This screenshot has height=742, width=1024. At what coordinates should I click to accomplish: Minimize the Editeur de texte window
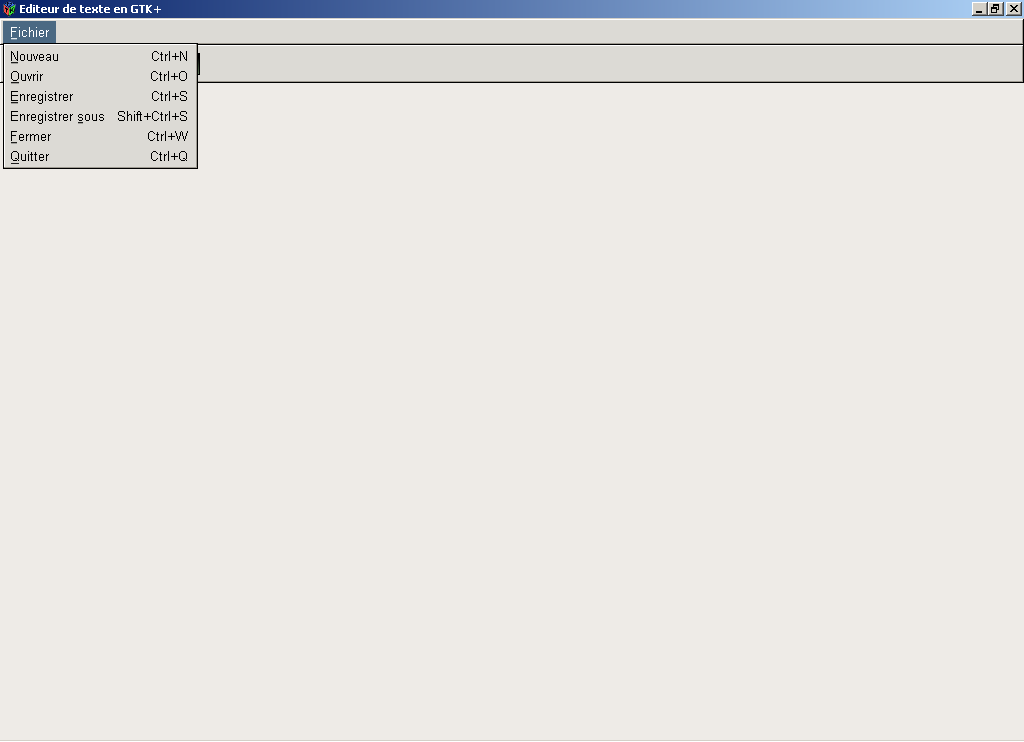pyautogui.click(x=979, y=9)
